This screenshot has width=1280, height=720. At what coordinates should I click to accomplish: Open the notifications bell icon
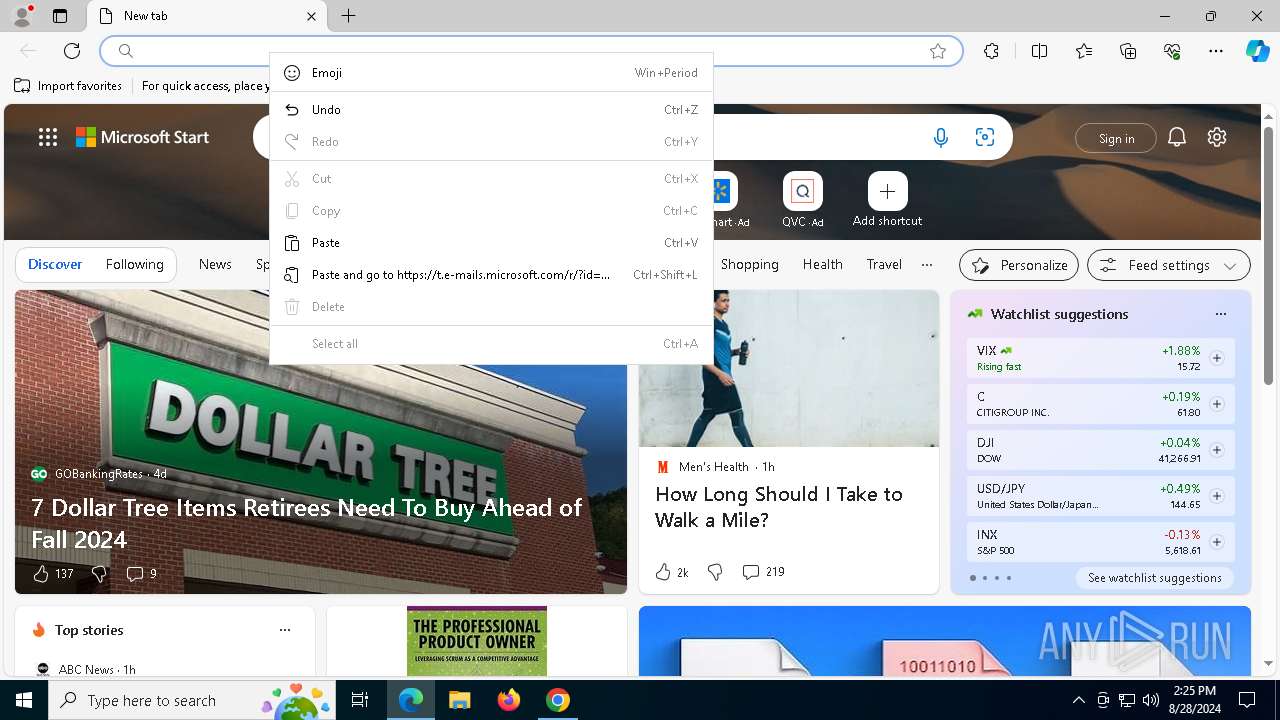(1177, 138)
